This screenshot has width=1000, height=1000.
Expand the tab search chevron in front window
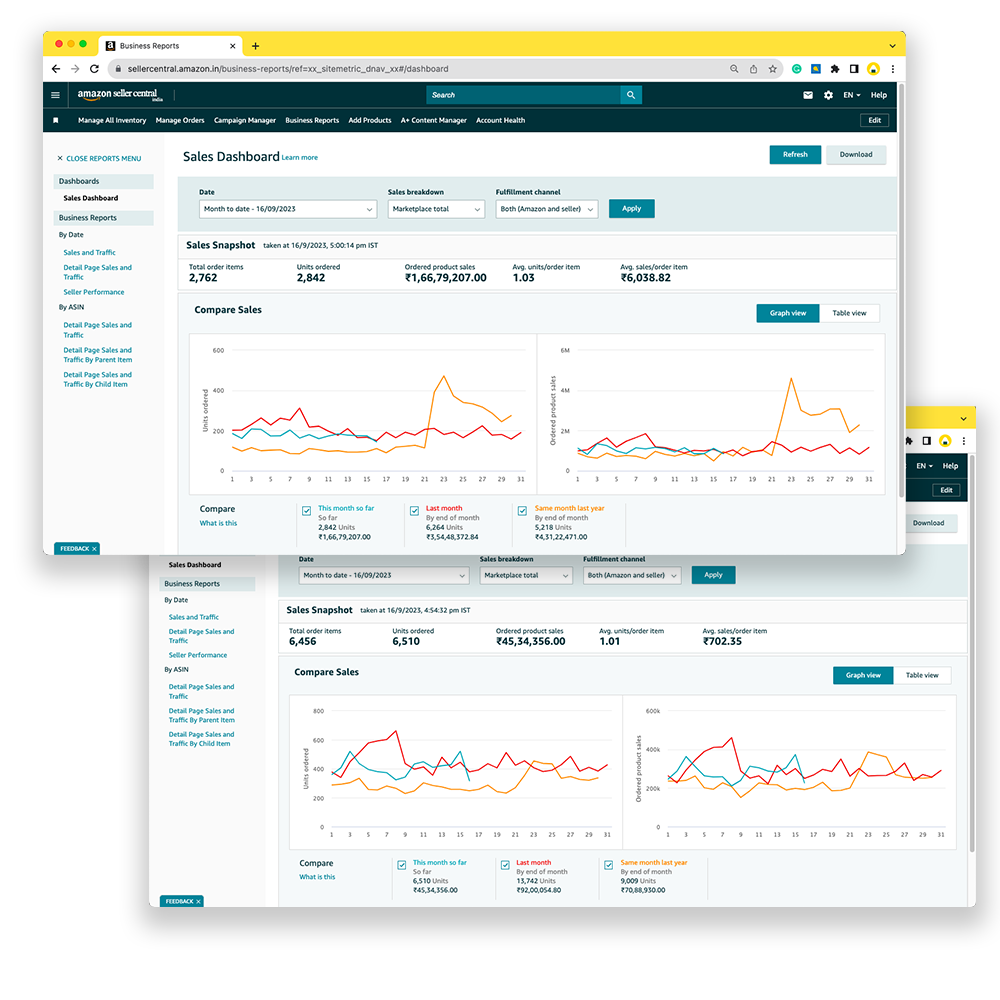tap(892, 46)
